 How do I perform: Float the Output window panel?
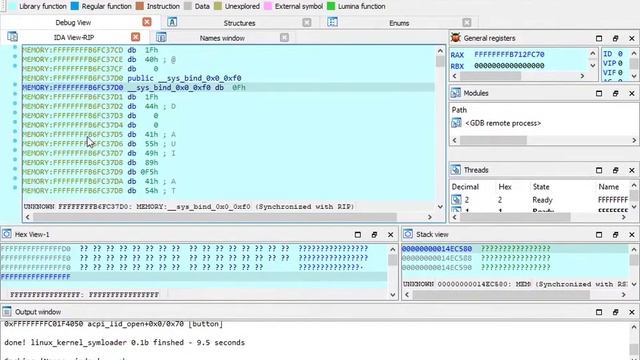pyautogui.click(x=616, y=312)
